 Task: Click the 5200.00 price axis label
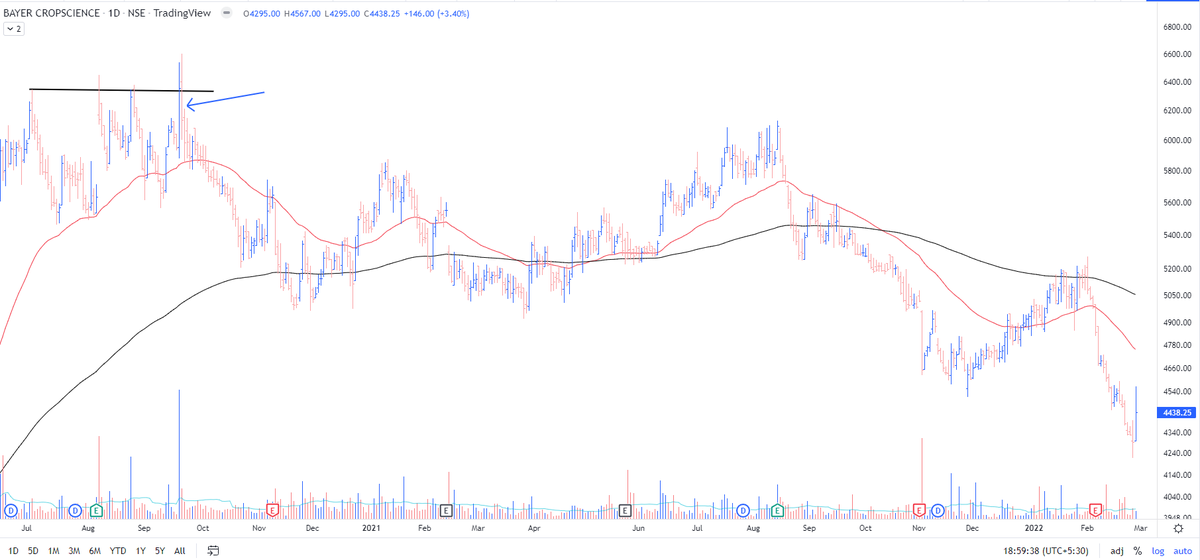tap(1178, 270)
